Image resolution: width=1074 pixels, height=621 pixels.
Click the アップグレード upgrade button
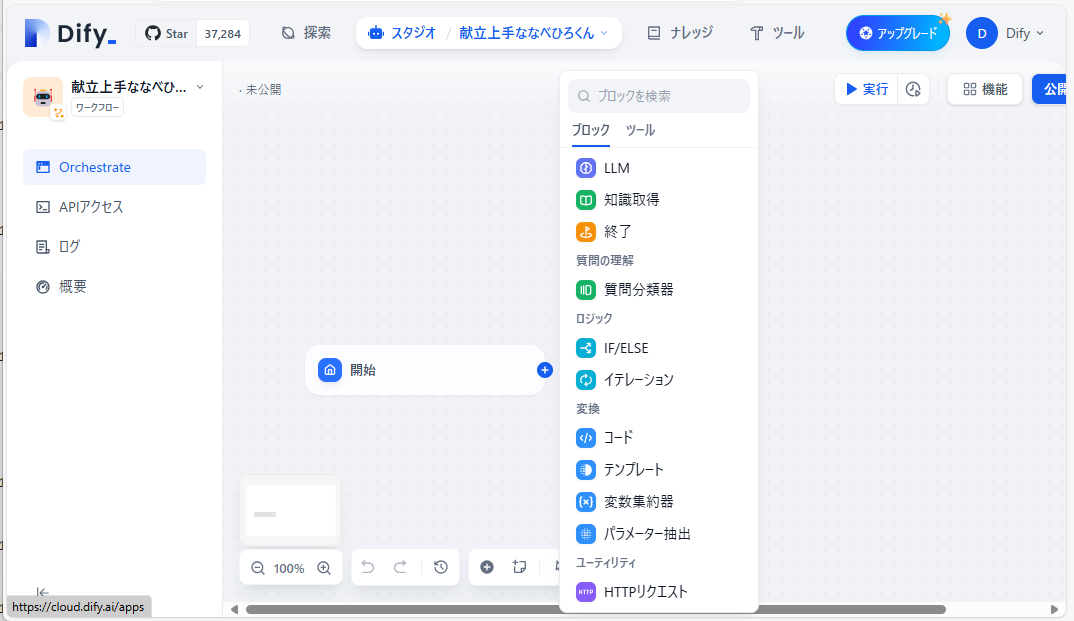pyautogui.click(x=897, y=34)
